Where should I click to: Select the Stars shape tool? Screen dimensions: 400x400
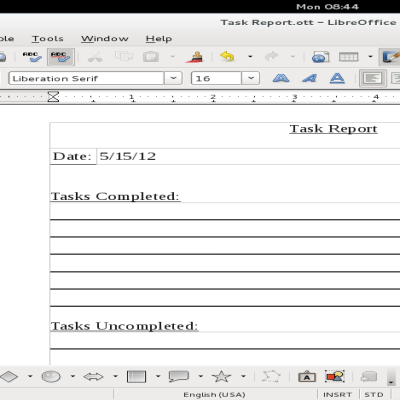pyautogui.click(x=221, y=377)
